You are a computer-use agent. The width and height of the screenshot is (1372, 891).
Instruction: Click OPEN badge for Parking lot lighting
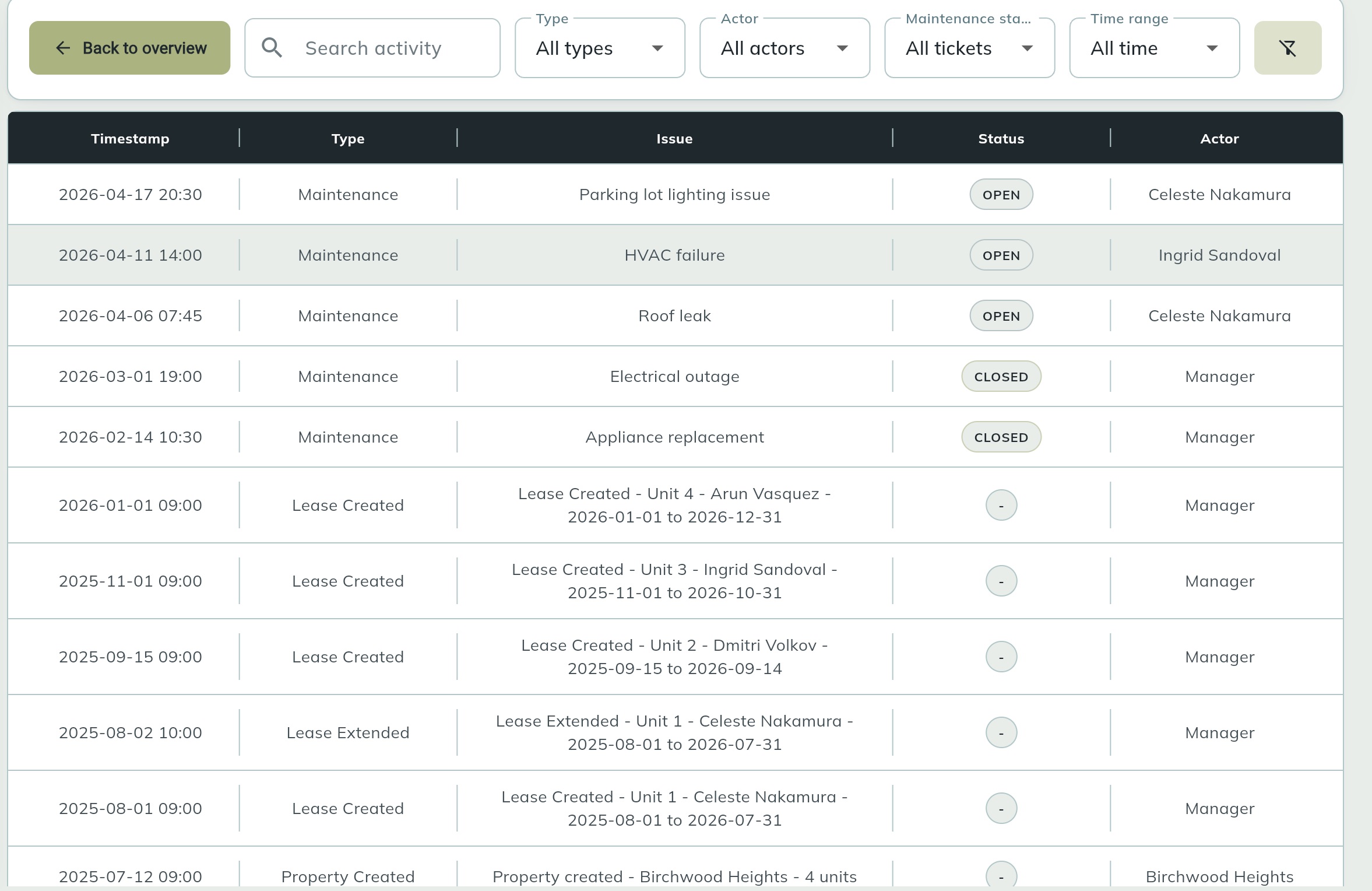pyautogui.click(x=1001, y=195)
